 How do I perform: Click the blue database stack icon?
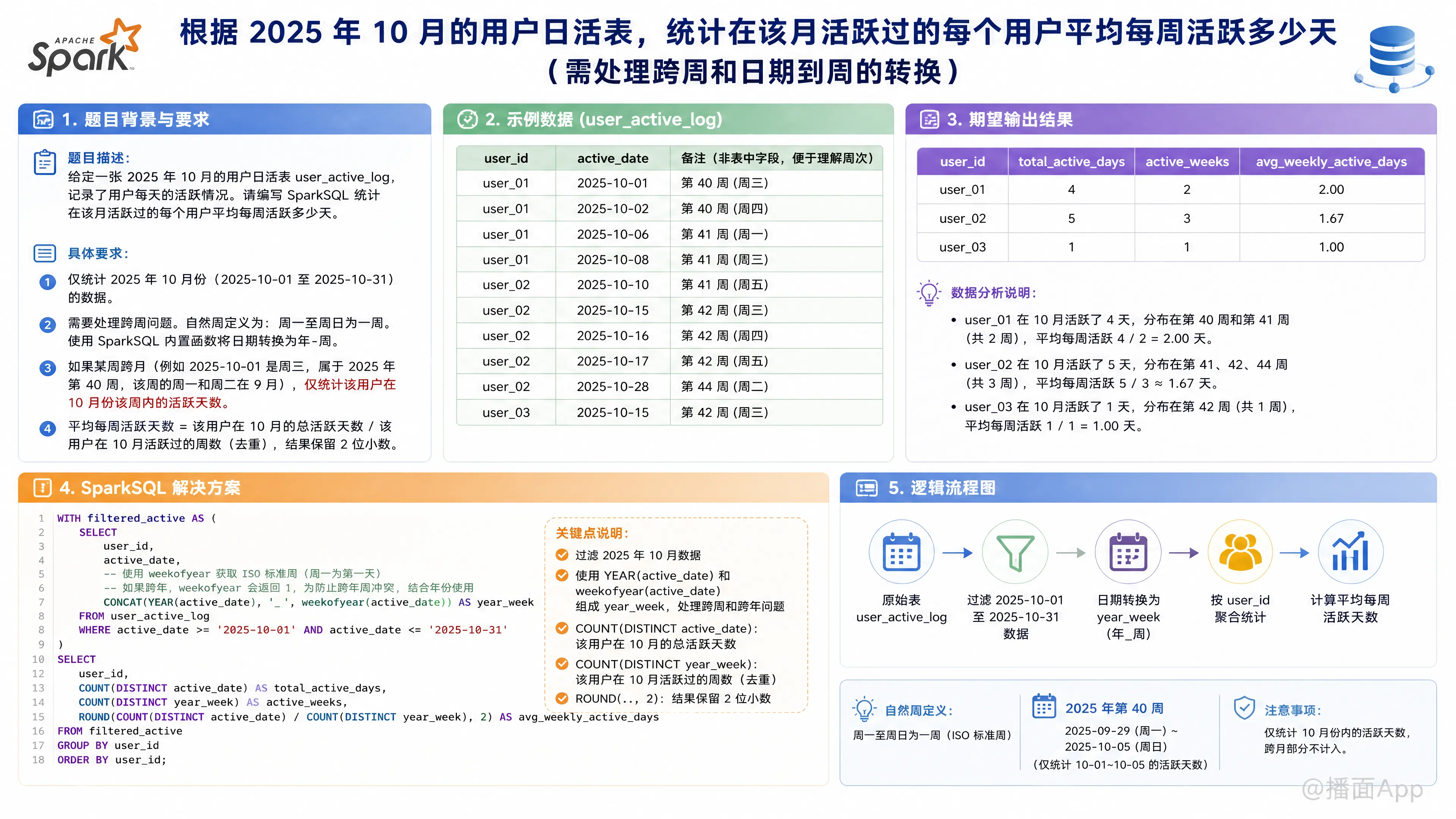[1394, 59]
